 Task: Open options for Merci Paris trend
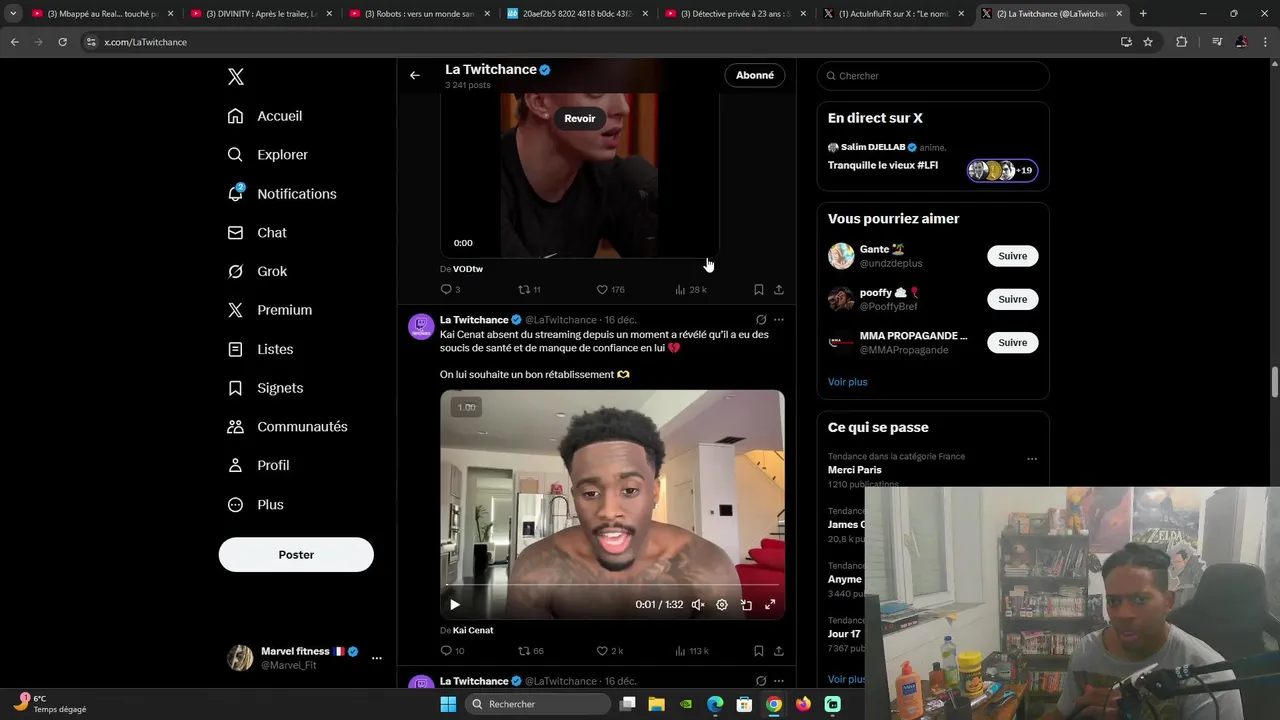[x=1032, y=459]
